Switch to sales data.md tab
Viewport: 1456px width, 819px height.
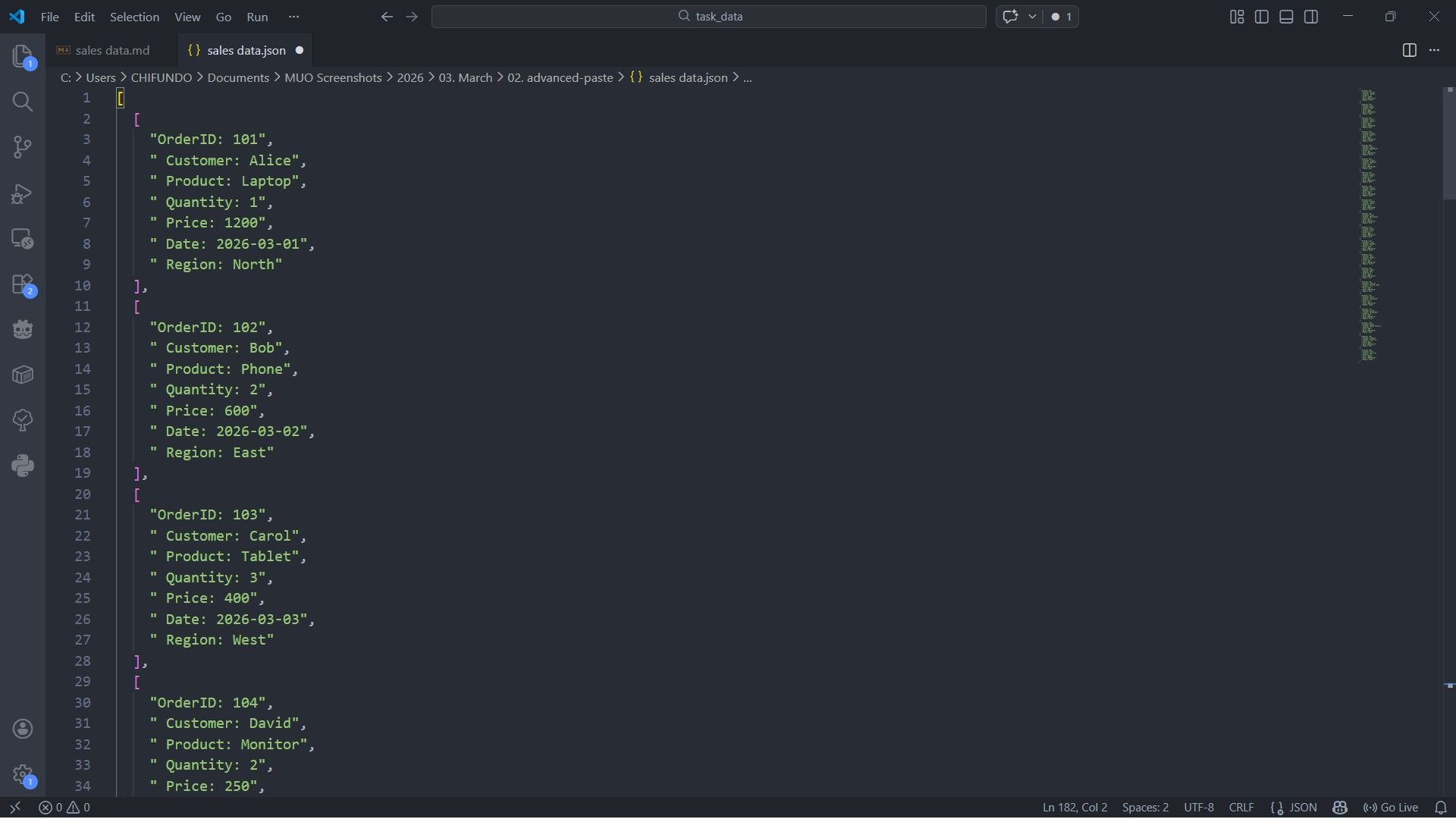(111, 50)
